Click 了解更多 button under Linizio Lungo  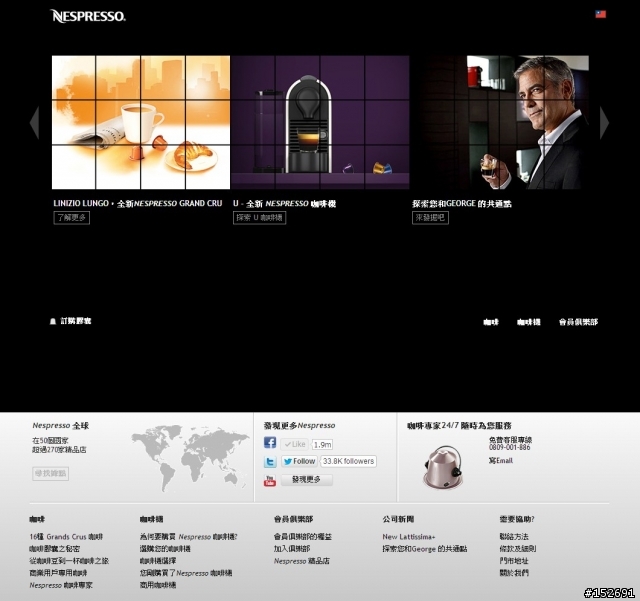pyautogui.click(x=71, y=218)
